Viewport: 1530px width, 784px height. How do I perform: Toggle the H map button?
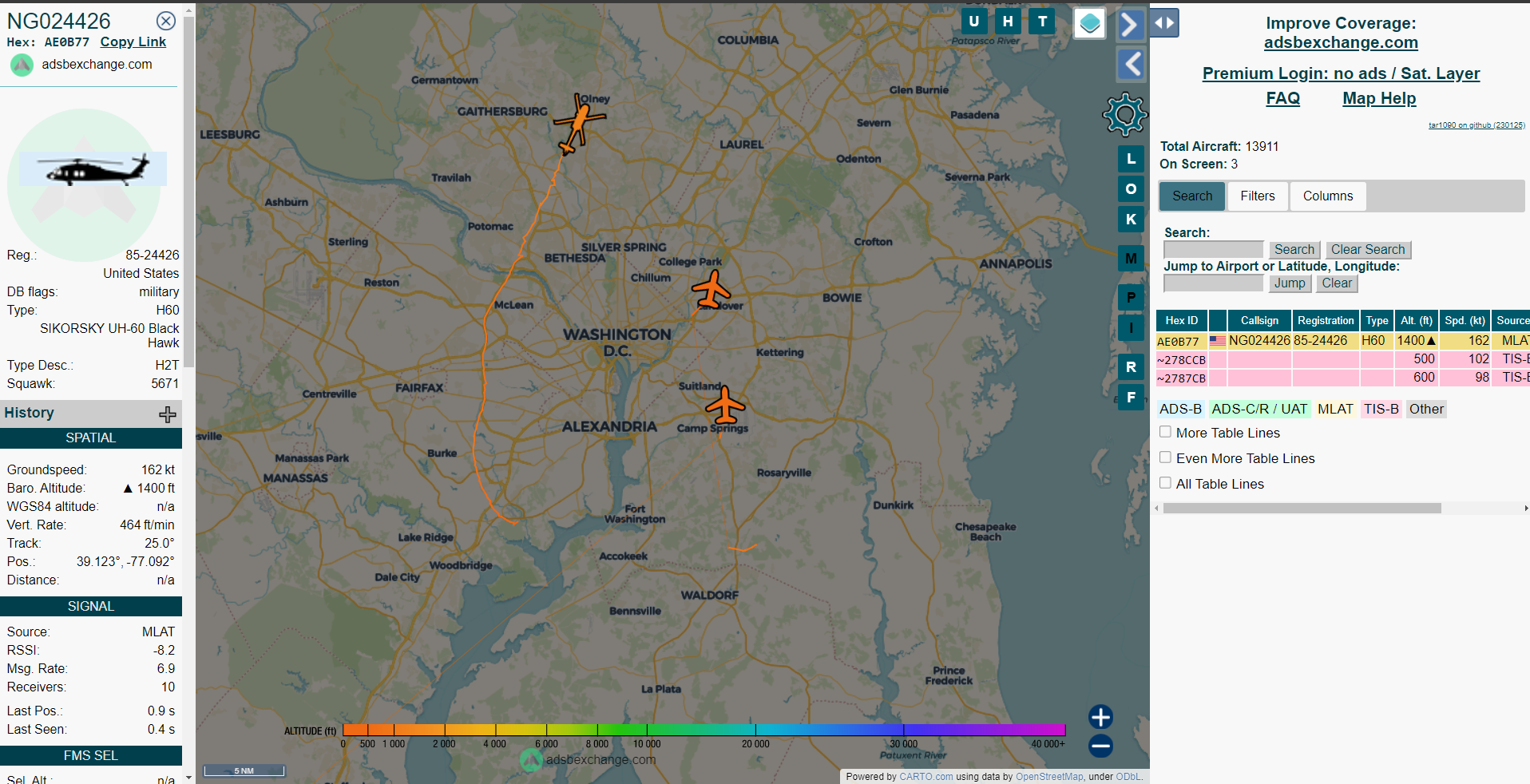(1008, 22)
